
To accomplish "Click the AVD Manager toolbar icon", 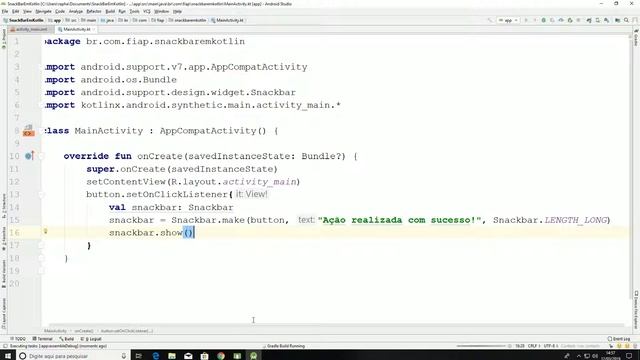I will [x=598, y=20].
